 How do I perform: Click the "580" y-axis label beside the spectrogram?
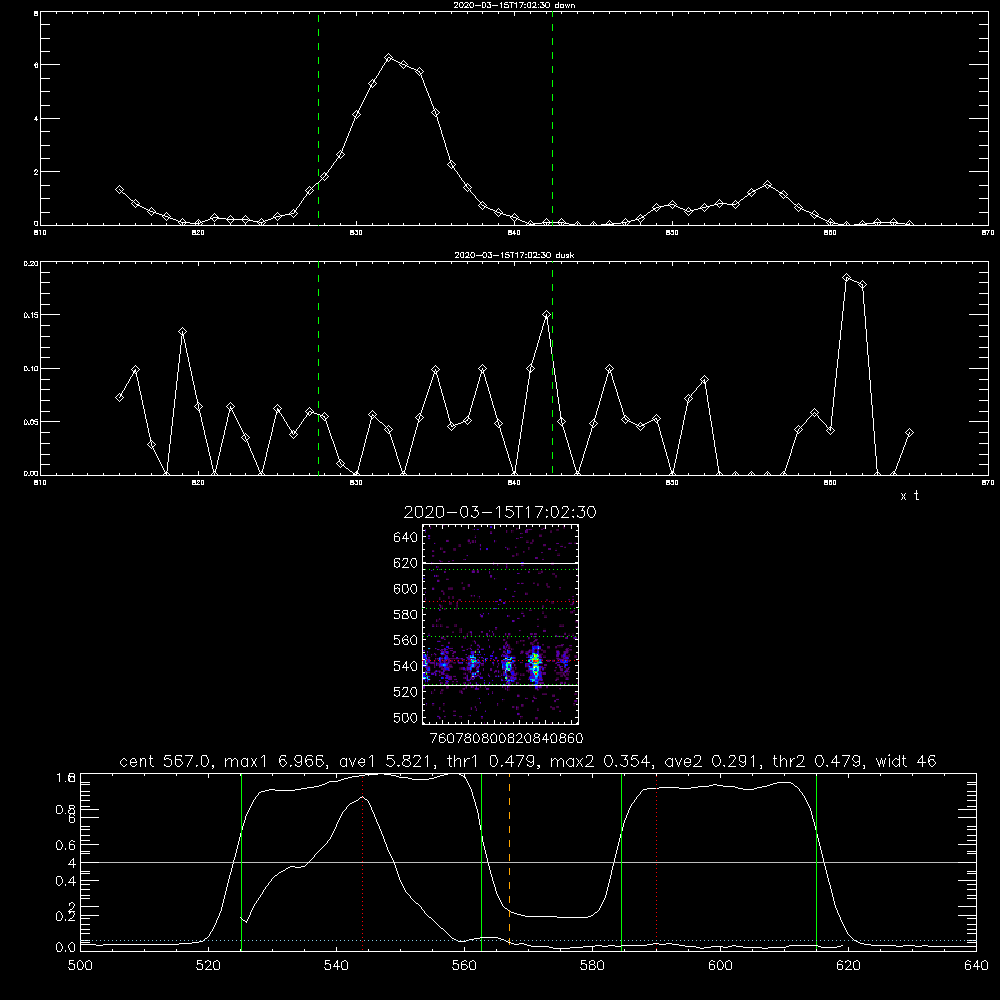pyautogui.click(x=405, y=615)
